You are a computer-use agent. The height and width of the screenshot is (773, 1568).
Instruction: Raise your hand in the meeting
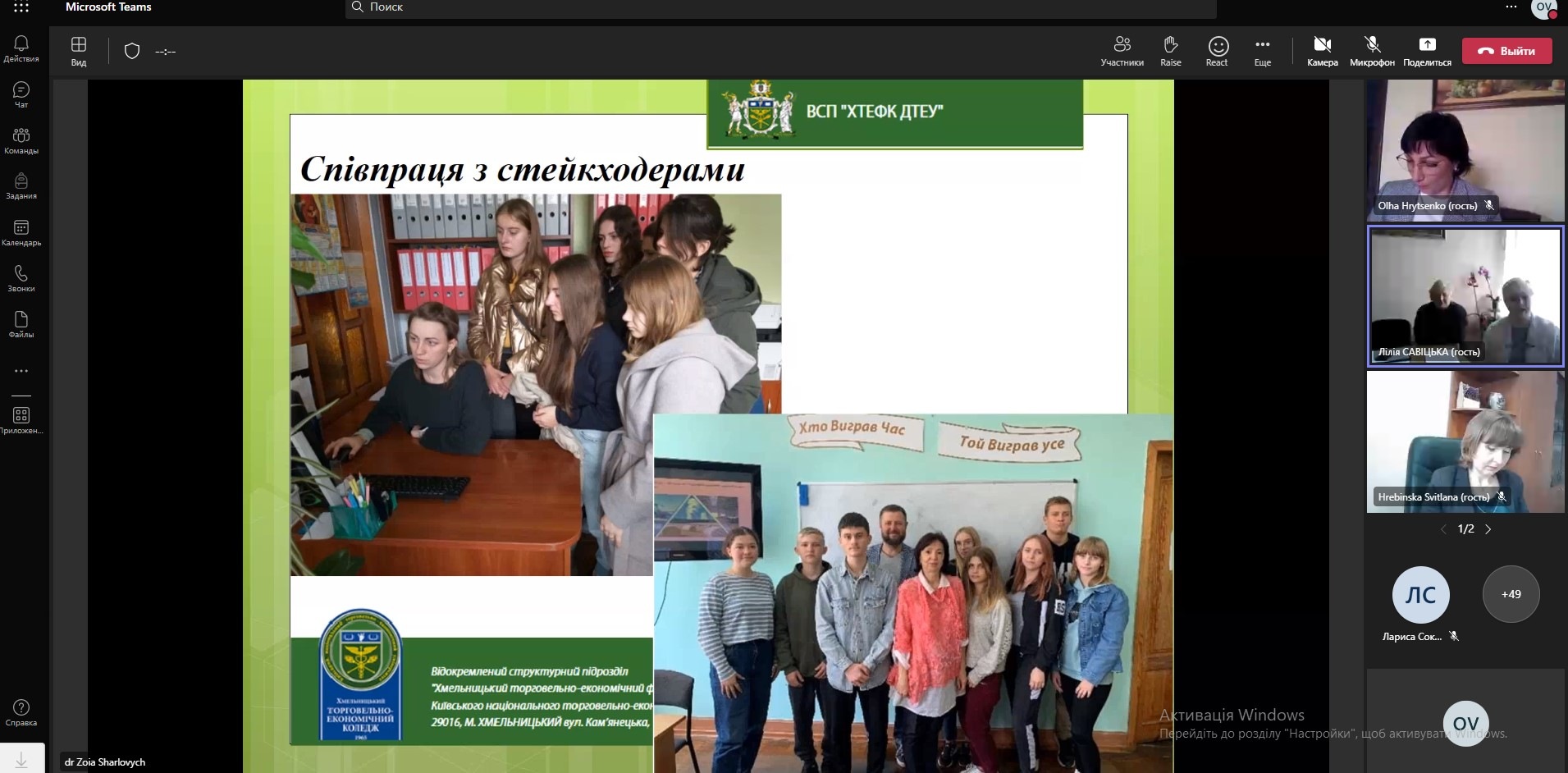(1170, 51)
